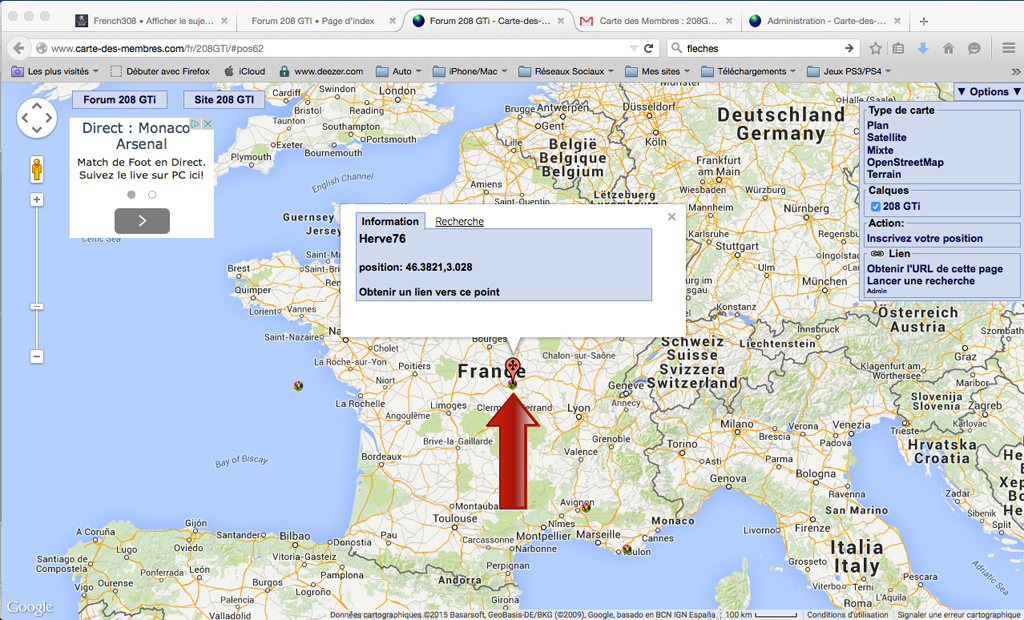Switch to the Carte des Membres Gmail tab
This screenshot has height=620, width=1024.
pyautogui.click(x=658, y=21)
